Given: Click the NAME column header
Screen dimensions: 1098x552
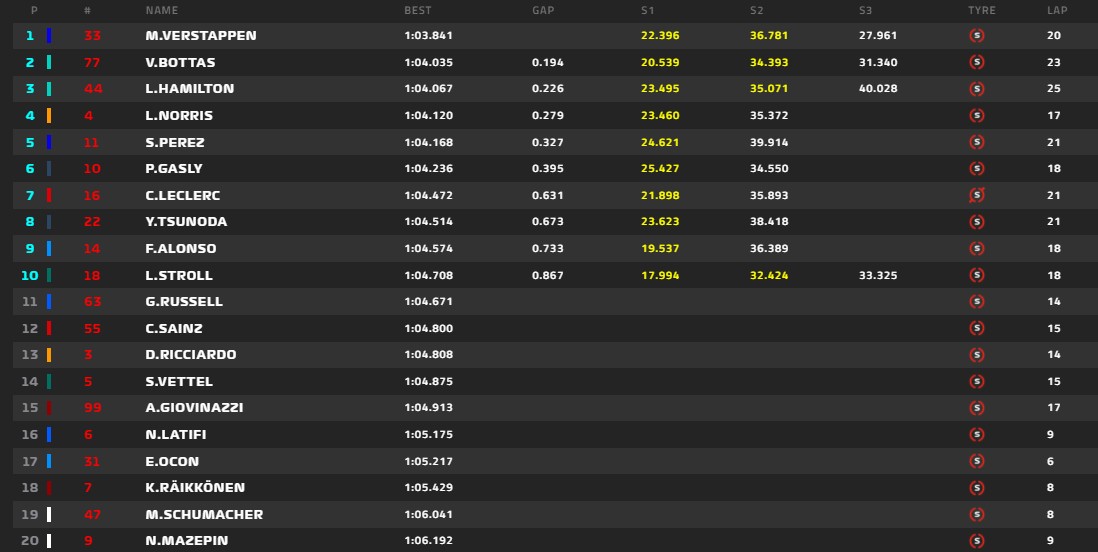Looking at the screenshot, I should pyautogui.click(x=162, y=11).
